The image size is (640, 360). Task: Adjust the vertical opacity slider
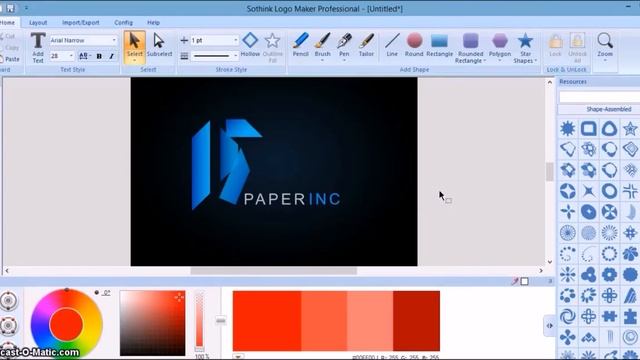(x=199, y=320)
